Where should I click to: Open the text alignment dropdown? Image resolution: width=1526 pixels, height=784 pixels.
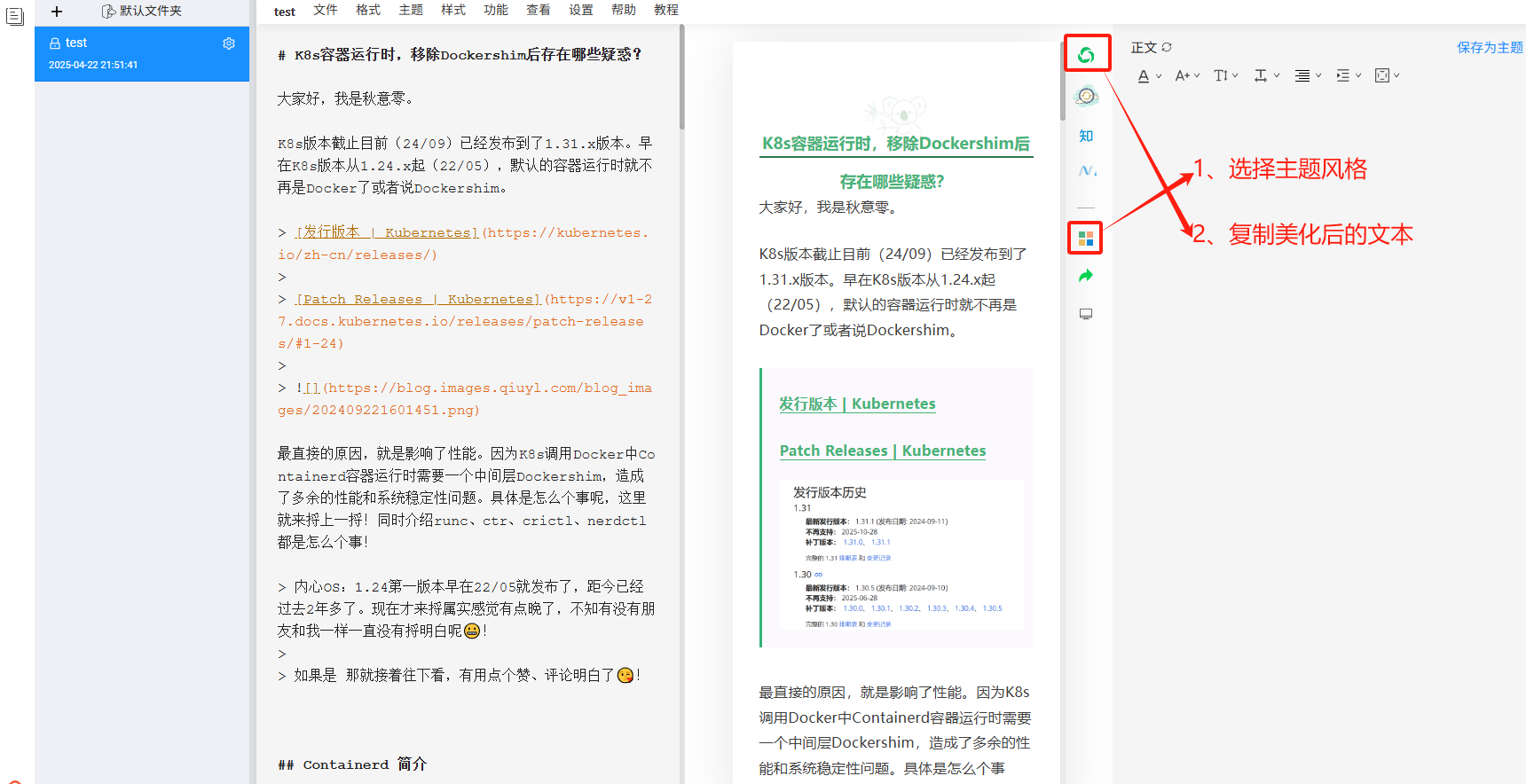[x=1308, y=76]
